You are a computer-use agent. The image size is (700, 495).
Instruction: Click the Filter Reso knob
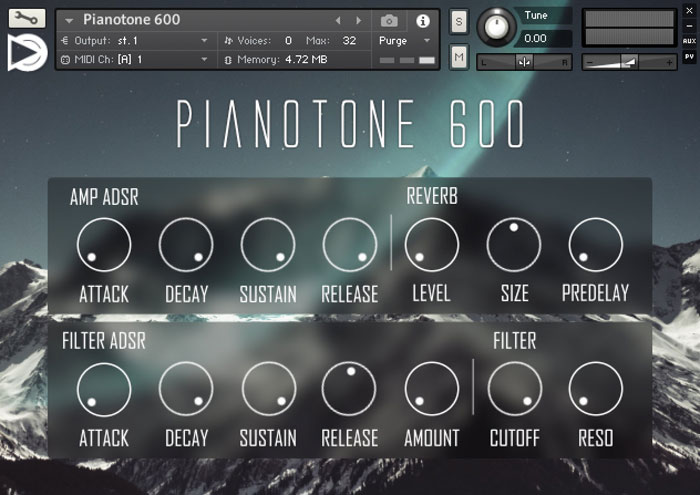coord(596,389)
